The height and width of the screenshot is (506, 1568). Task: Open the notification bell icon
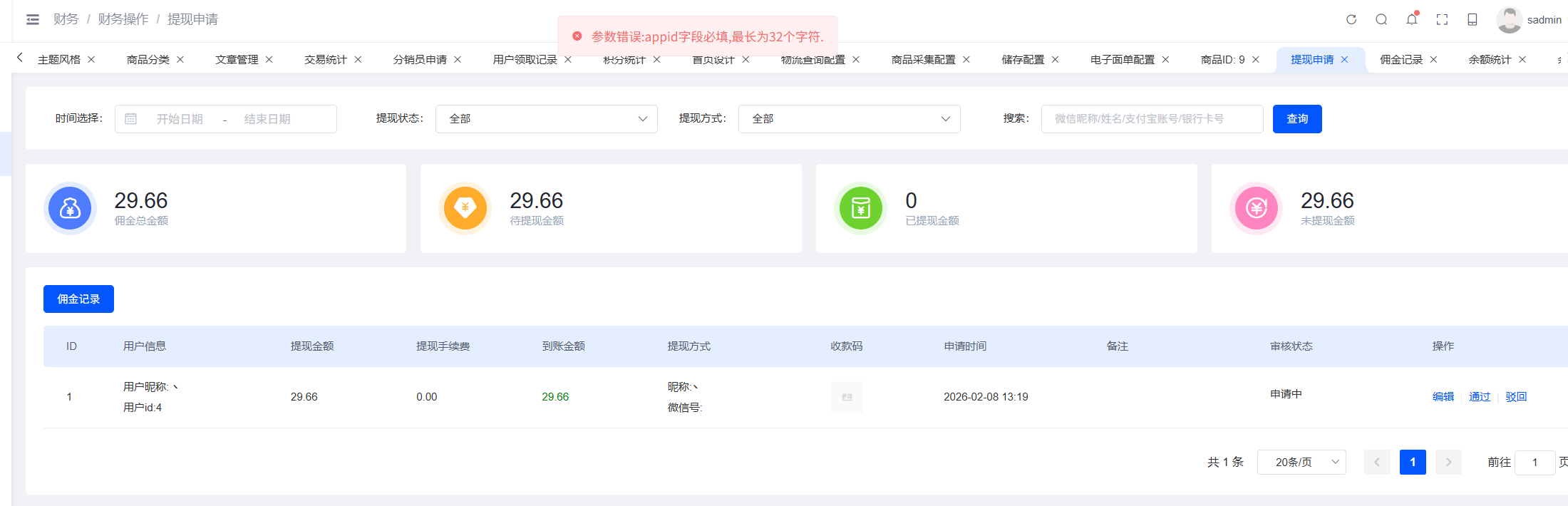coord(1411,19)
